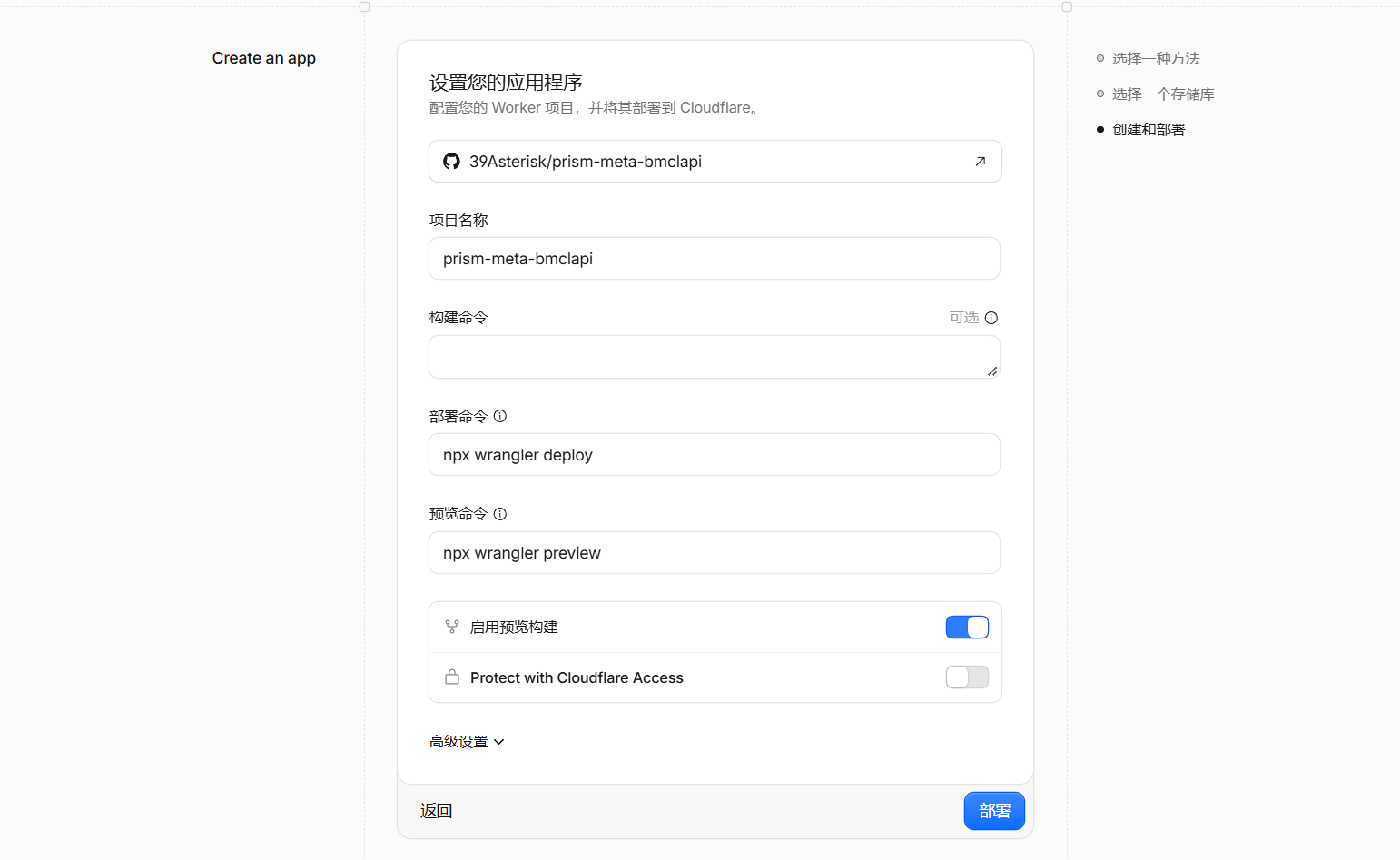Focus the npx wrangler deploy field
Screen dimensions: 1400x860
coord(715,455)
